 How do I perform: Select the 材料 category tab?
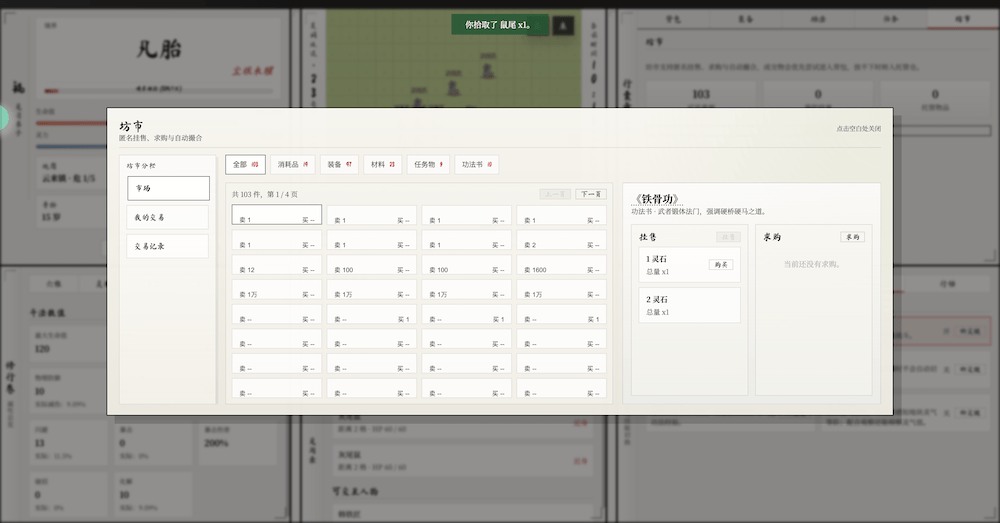[x=383, y=164]
